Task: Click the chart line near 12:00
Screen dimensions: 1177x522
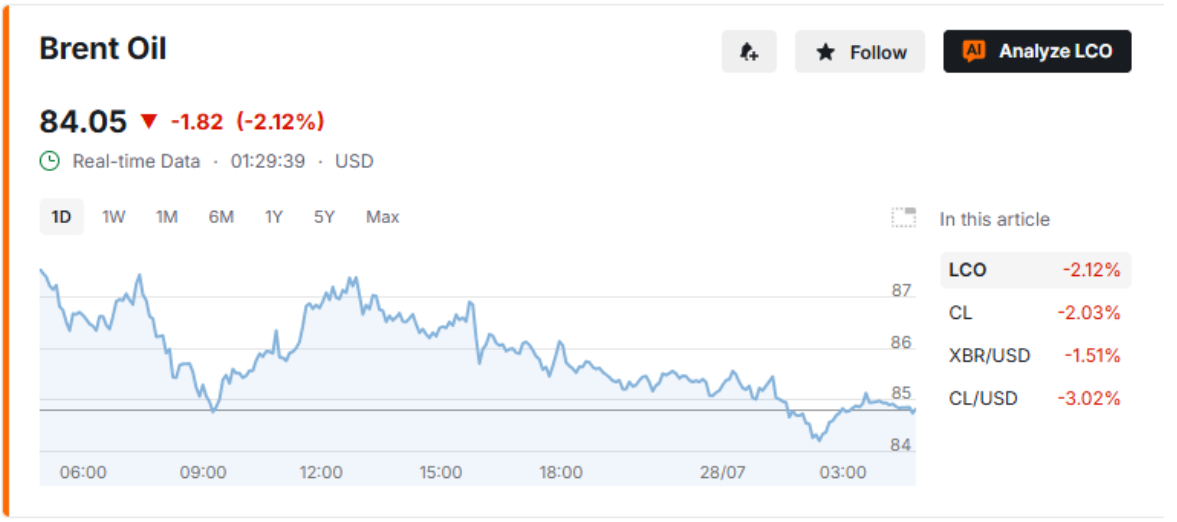Action: [x=321, y=300]
